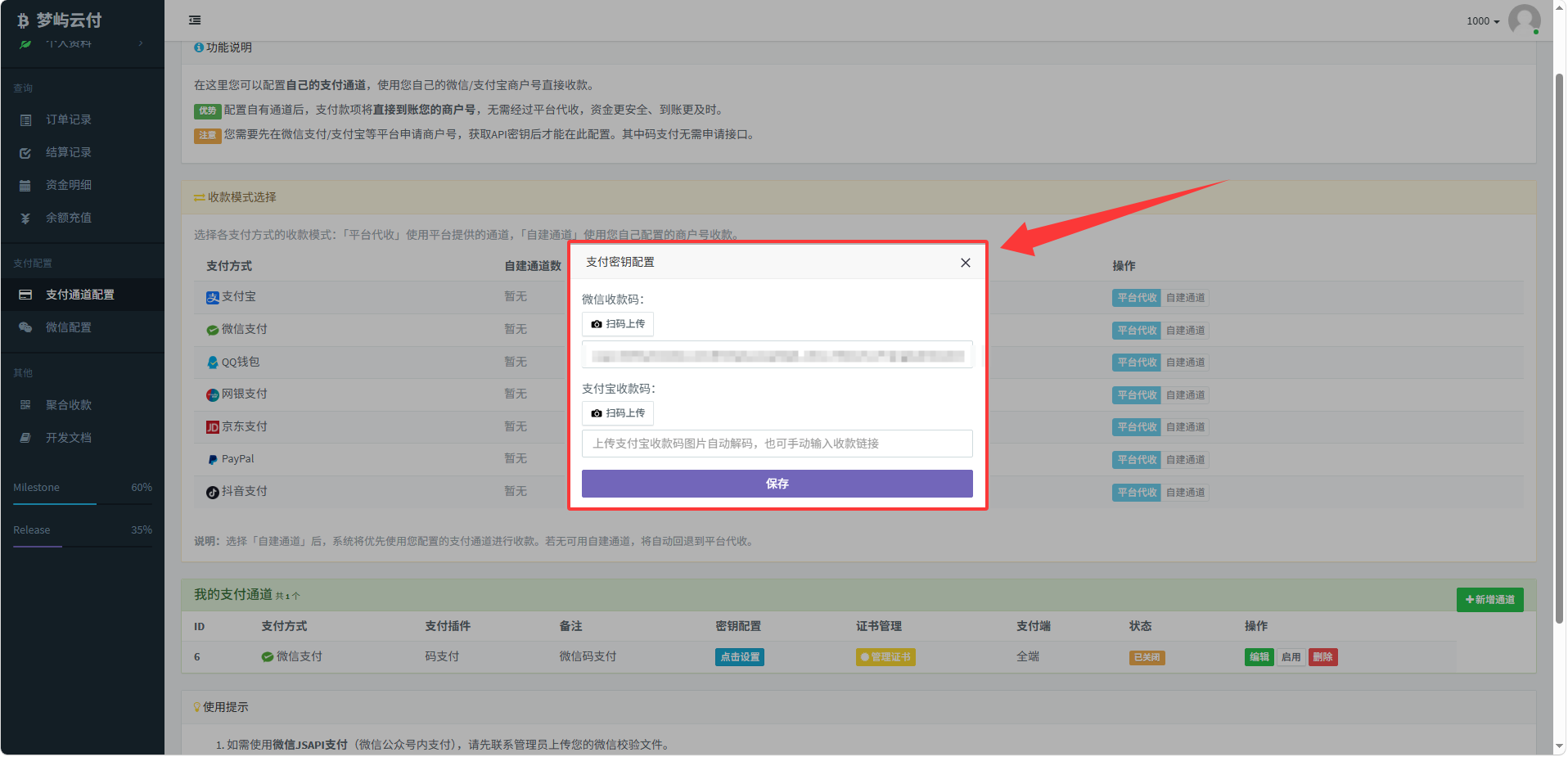This screenshot has height=757, width=1568.
Task: Click 删除 for channel 6
Action: tap(1322, 657)
